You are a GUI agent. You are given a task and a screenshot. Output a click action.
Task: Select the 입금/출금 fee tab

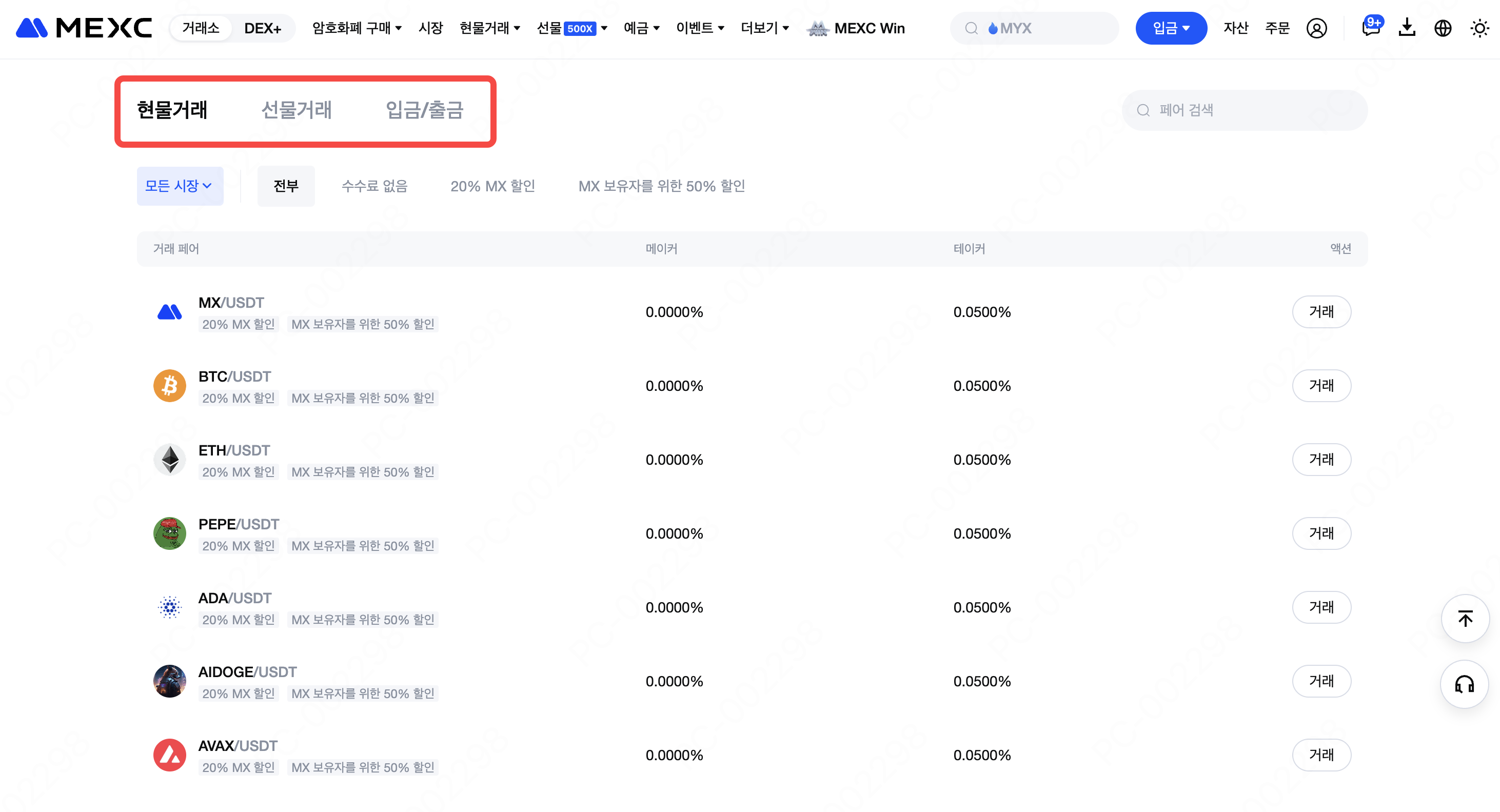pyautogui.click(x=424, y=110)
